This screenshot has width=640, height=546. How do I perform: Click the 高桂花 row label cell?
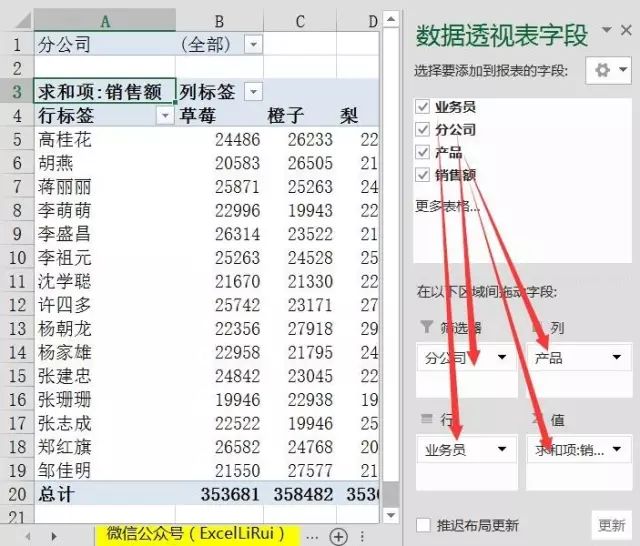click(105, 140)
